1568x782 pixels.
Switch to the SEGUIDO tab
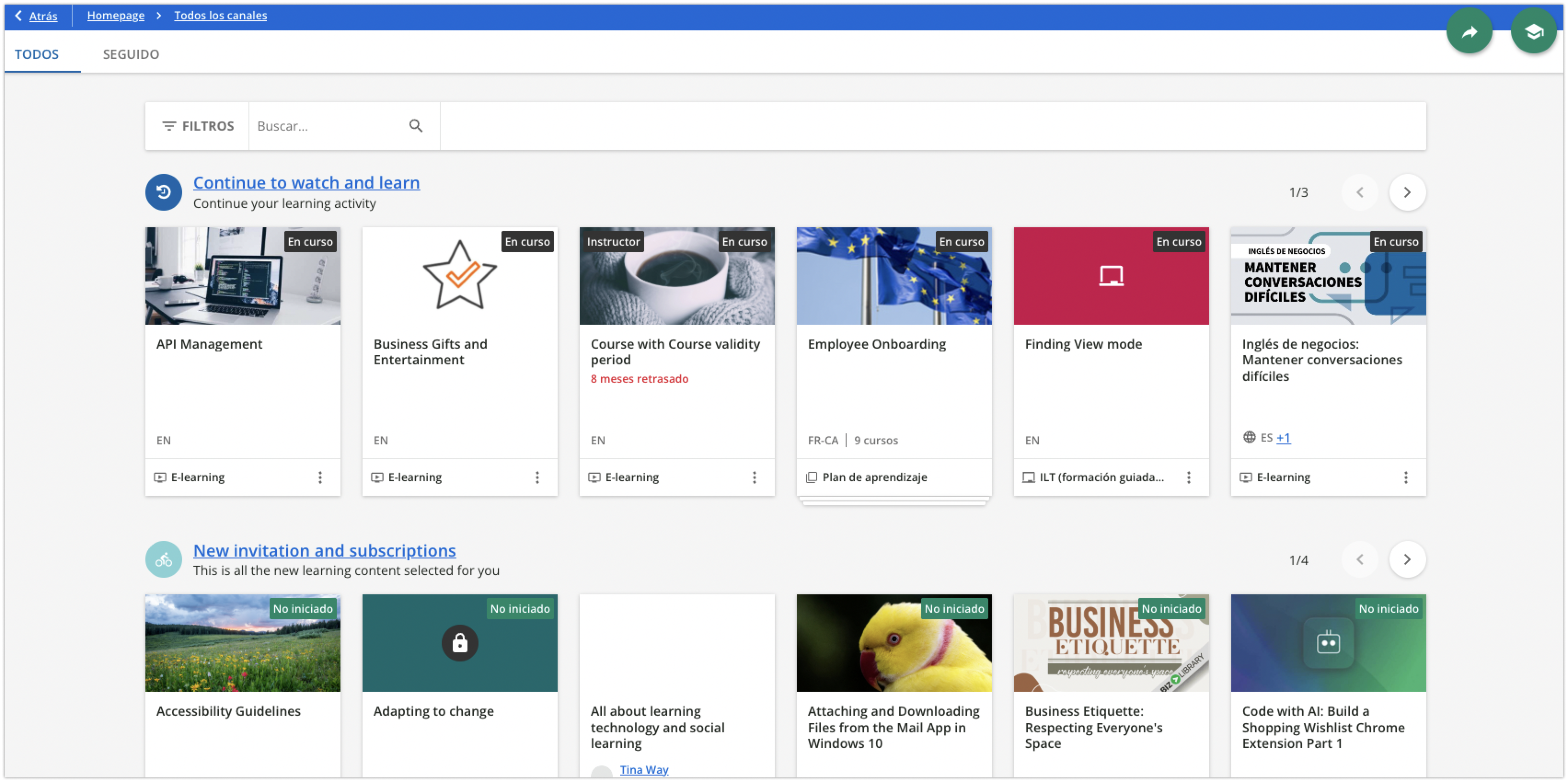click(x=131, y=54)
